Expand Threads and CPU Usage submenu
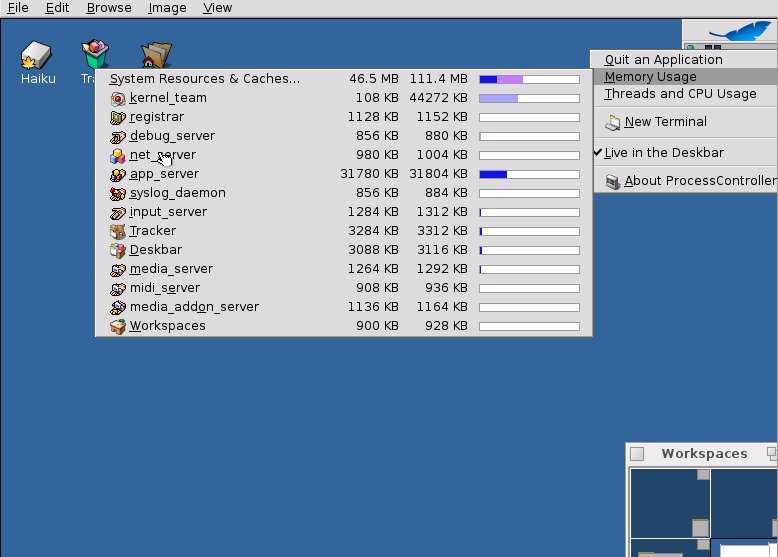 [x=680, y=94]
